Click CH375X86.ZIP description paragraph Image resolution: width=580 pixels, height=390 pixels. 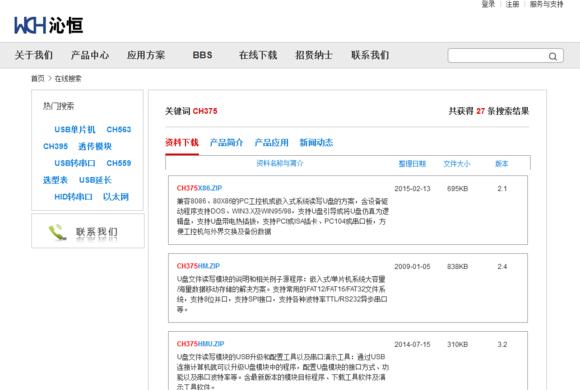pyautogui.click(x=283, y=216)
